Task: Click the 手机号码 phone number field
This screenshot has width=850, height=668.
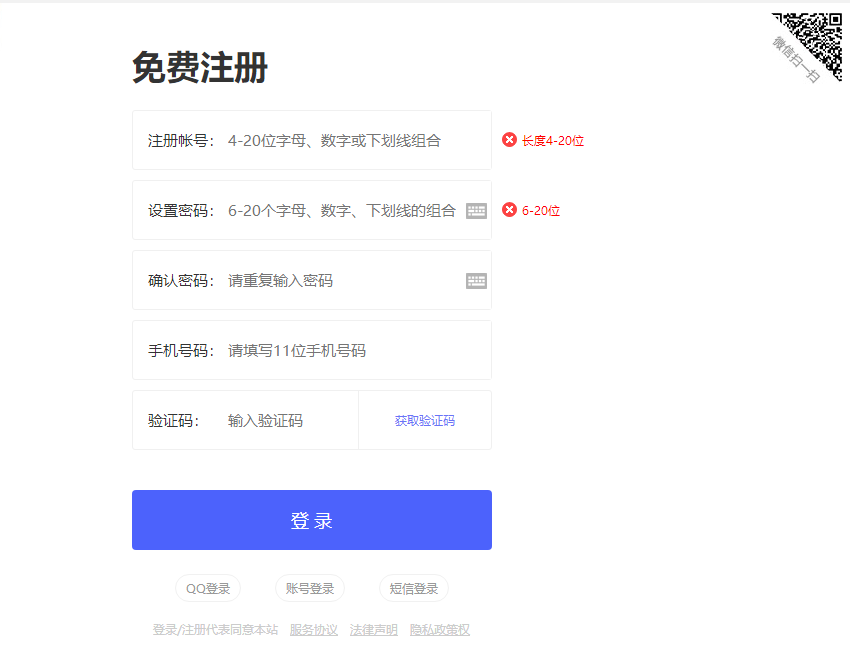Action: [350, 351]
